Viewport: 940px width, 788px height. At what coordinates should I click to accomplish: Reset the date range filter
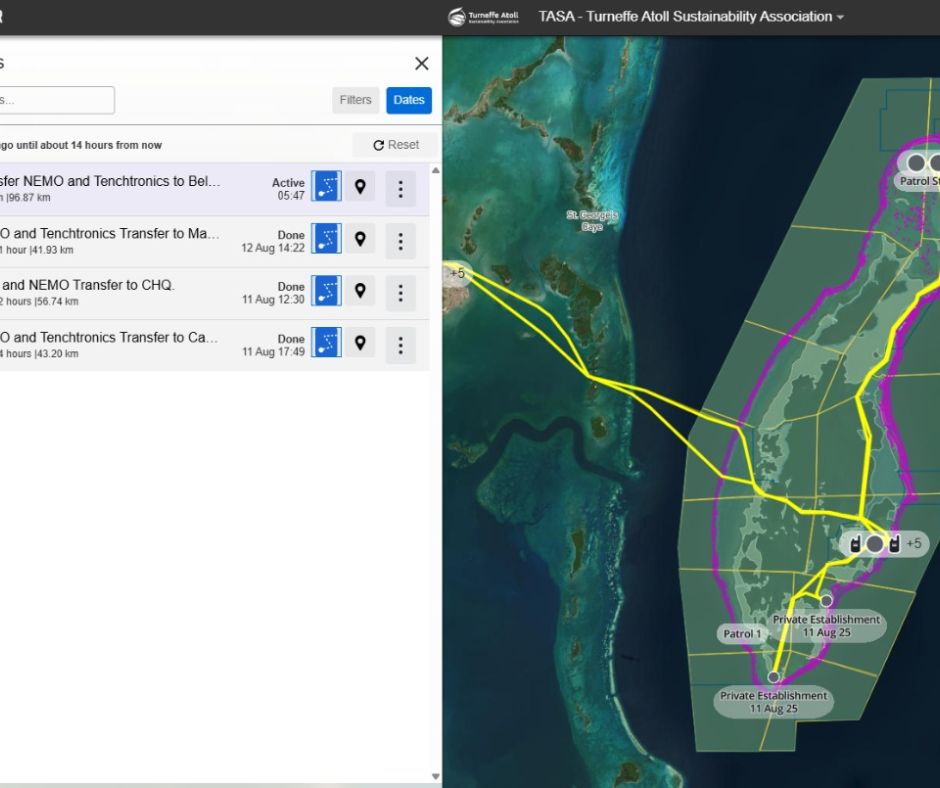[x=396, y=145]
